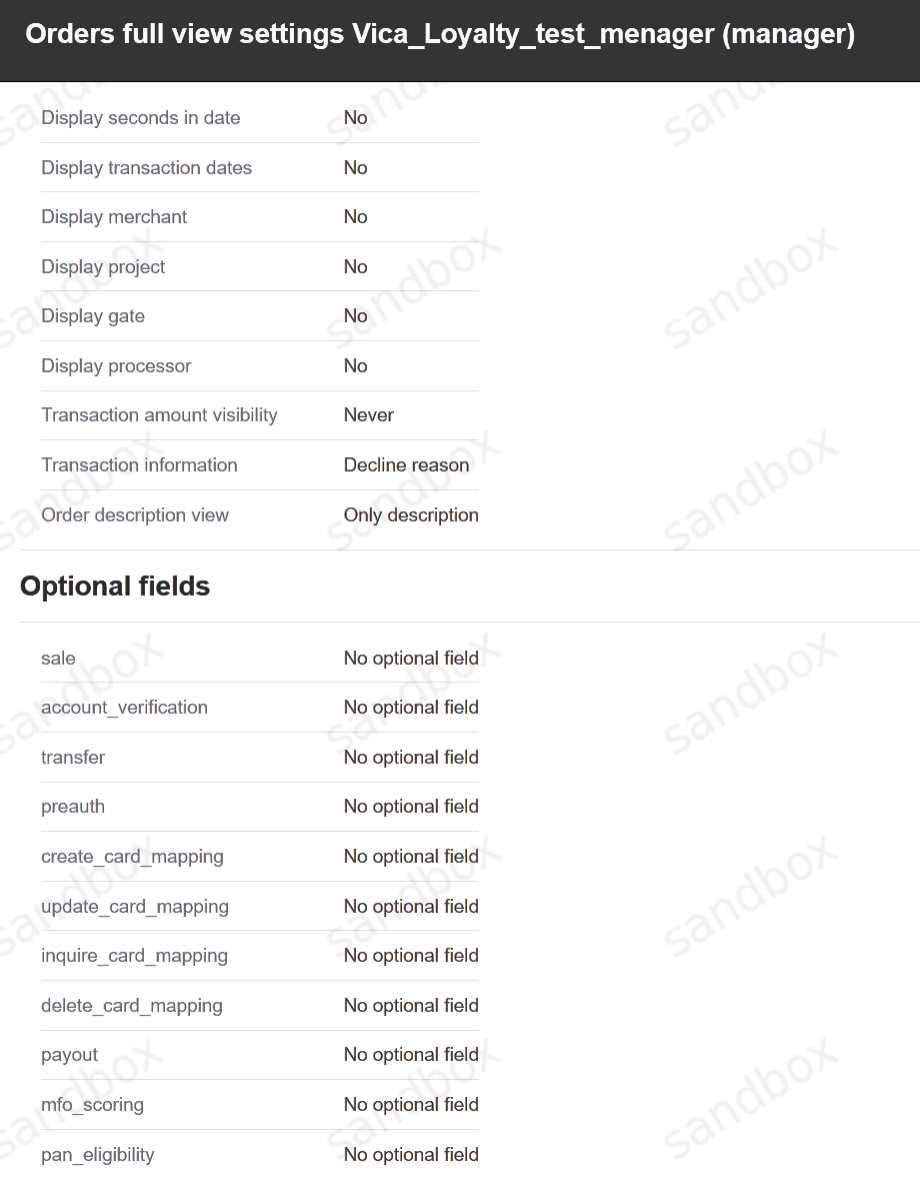Select the 'Display project' setting label
This screenshot has width=920, height=1196.
[x=103, y=267]
